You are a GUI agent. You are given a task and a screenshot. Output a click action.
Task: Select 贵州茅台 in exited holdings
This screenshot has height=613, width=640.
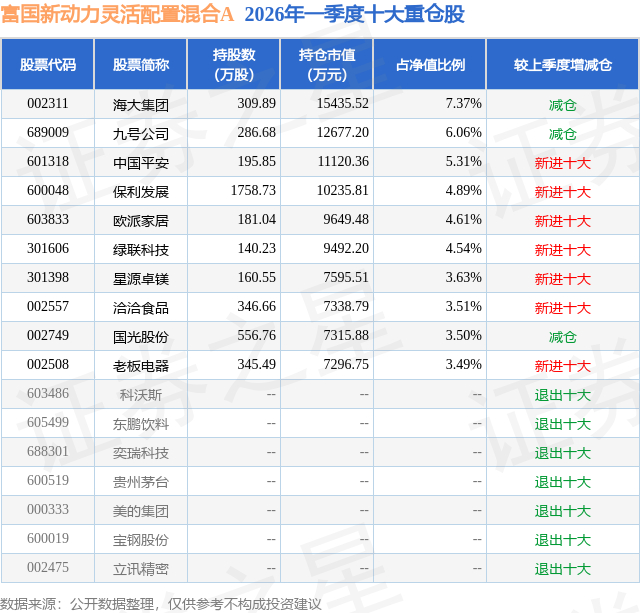(141, 482)
